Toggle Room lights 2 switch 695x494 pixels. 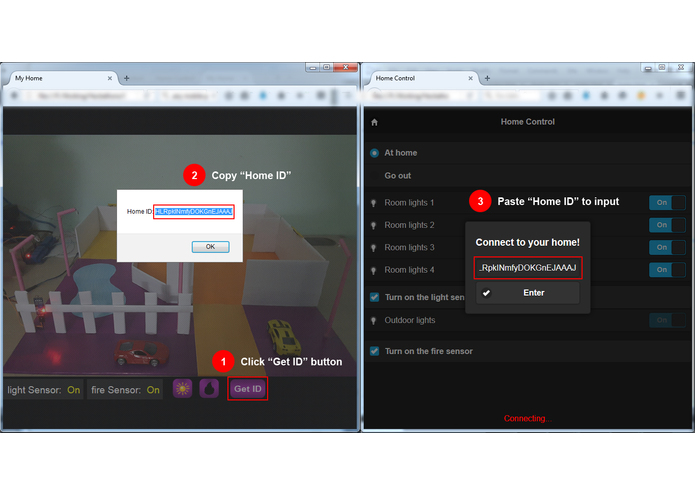tap(667, 225)
